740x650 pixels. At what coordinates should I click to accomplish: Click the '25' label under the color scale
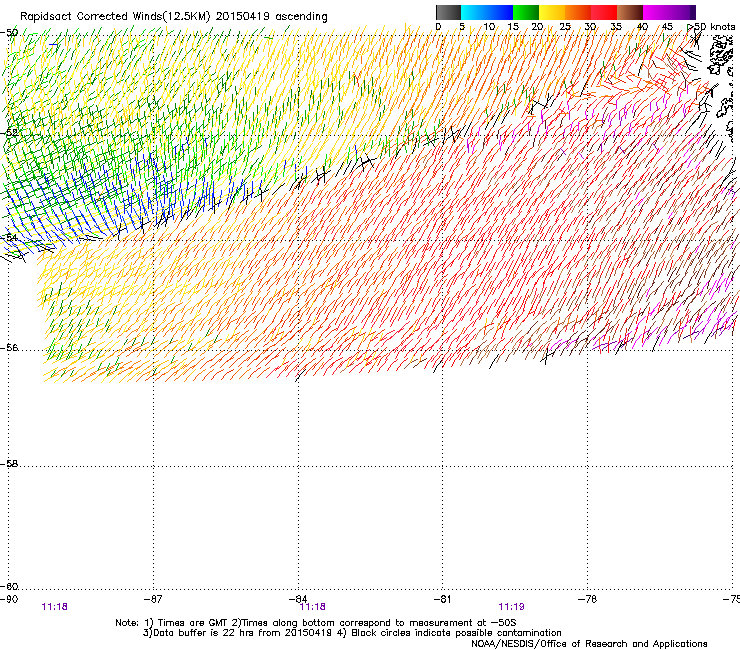click(565, 26)
